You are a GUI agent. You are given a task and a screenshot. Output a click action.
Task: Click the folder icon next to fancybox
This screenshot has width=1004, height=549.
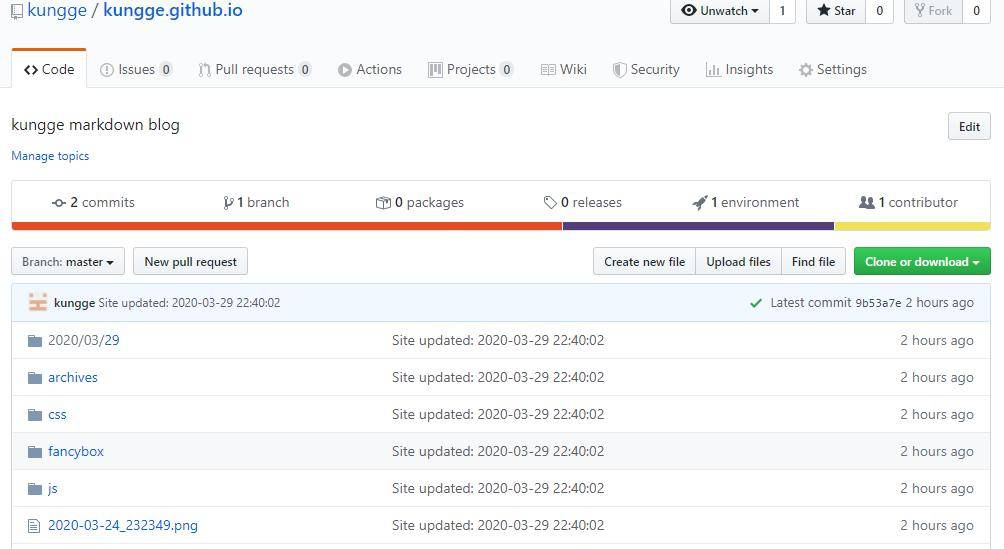tap(35, 452)
